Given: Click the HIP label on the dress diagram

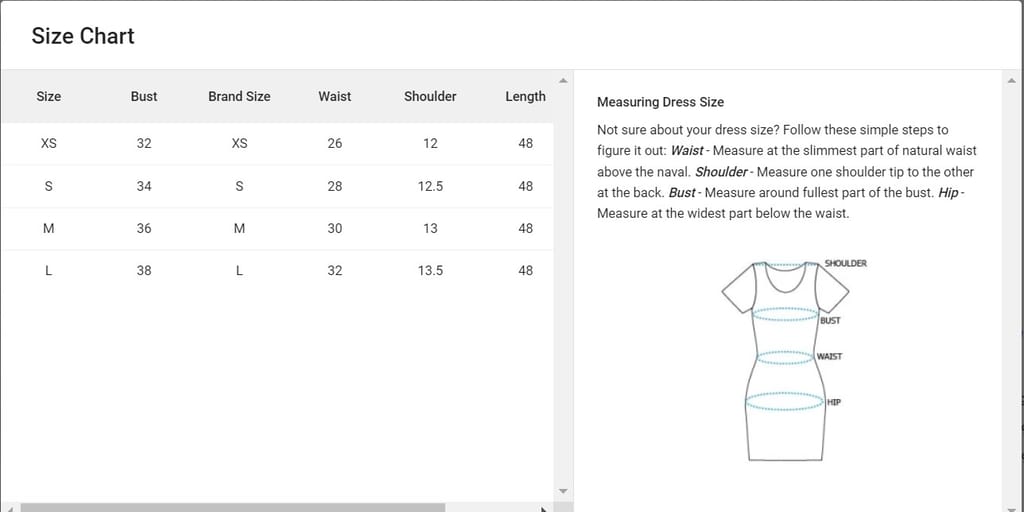Looking at the screenshot, I should (x=834, y=402).
